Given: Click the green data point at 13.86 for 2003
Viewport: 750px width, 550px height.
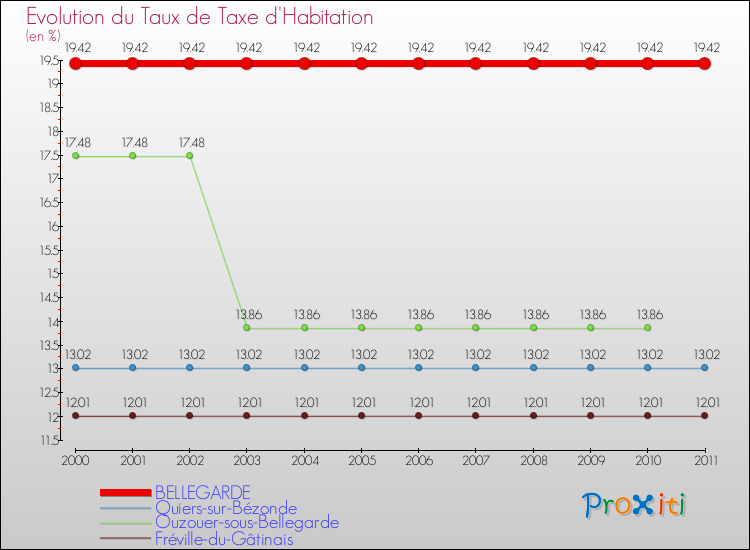Looking at the screenshot, I should pyautogui.click(x=246, y=328).
